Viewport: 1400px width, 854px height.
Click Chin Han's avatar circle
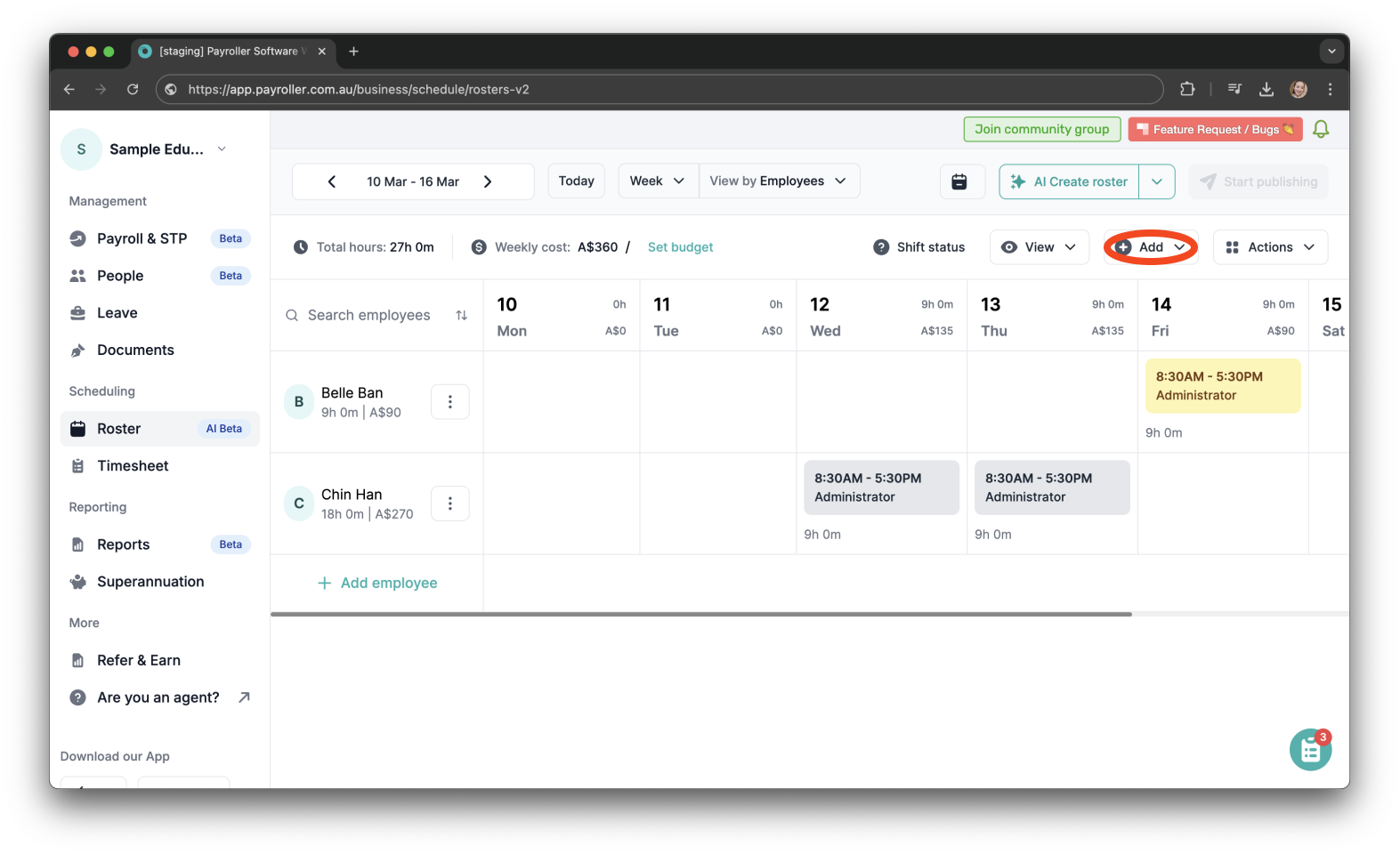pyautogui.click(x=299, y=504)
